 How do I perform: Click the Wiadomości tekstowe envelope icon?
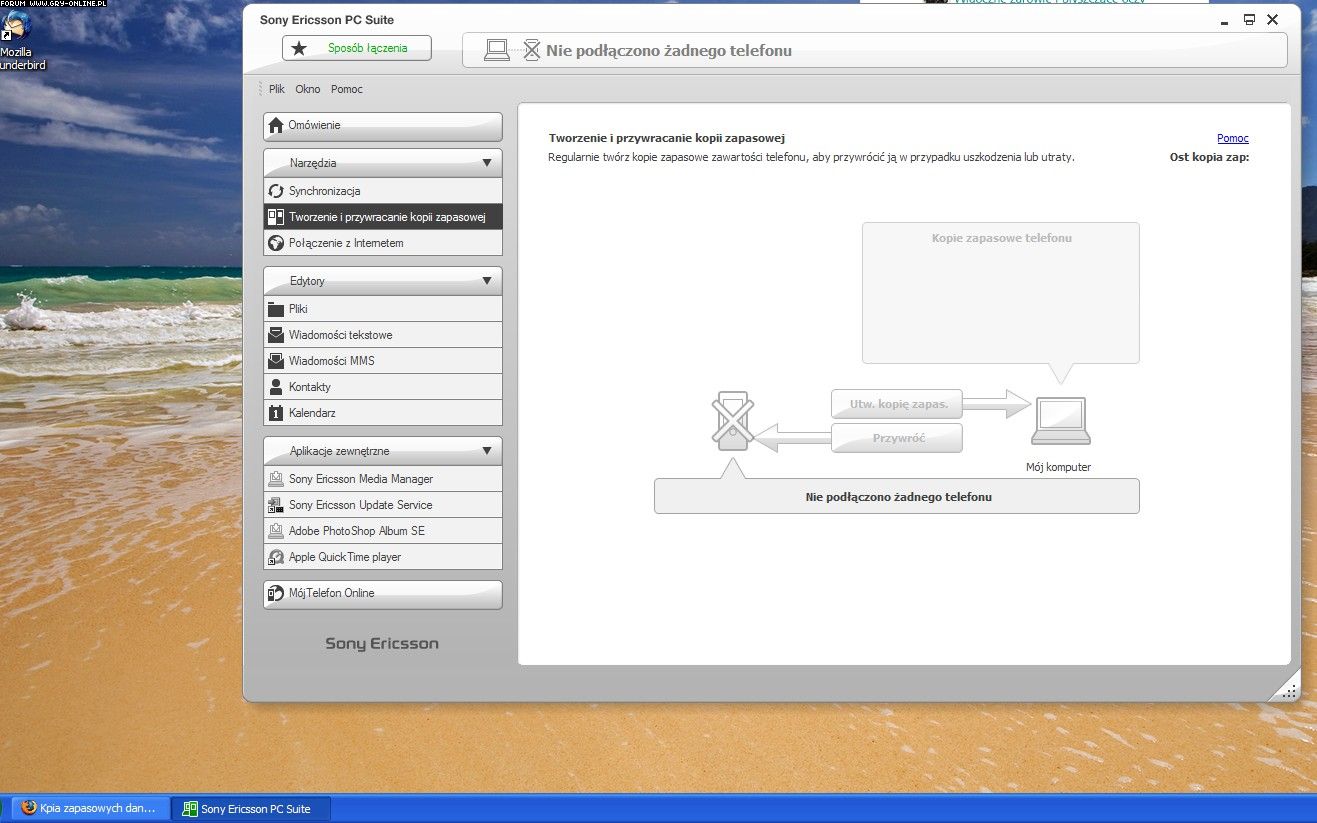[276, 335]
